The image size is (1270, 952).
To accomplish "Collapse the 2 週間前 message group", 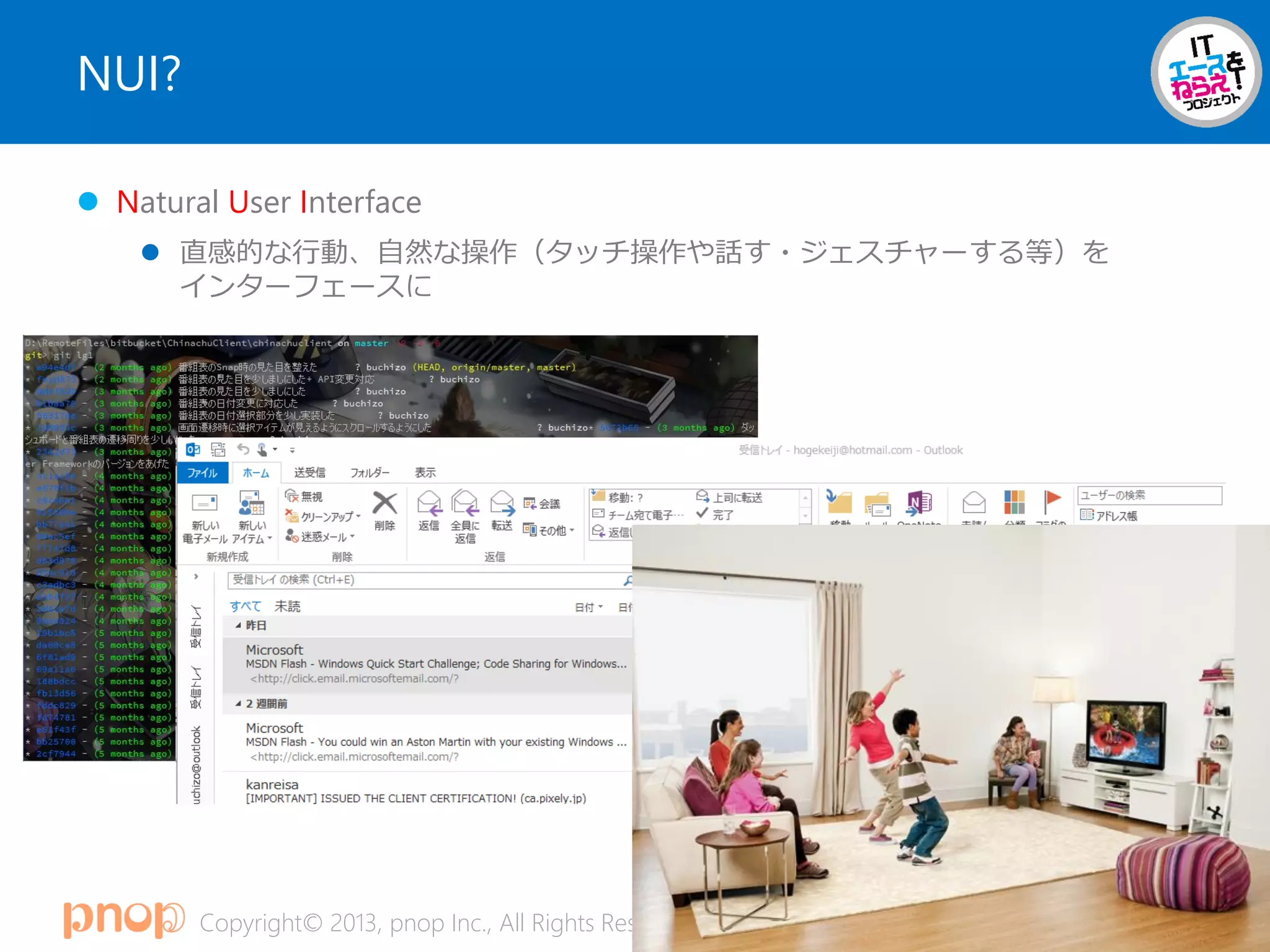I will (238, 703).
